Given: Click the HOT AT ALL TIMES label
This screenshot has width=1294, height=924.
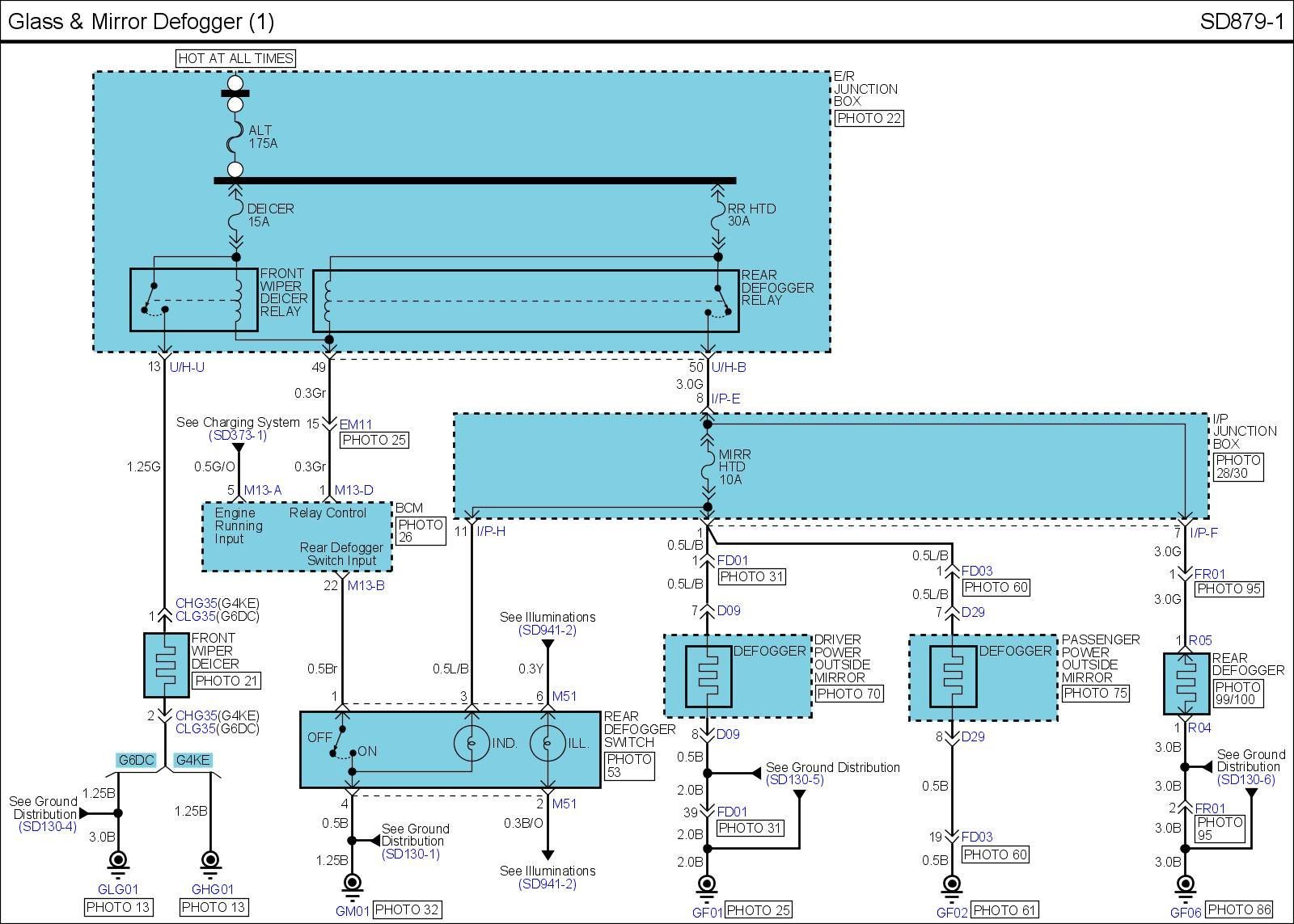Looking at the screenshot, I should coord(235,58).
